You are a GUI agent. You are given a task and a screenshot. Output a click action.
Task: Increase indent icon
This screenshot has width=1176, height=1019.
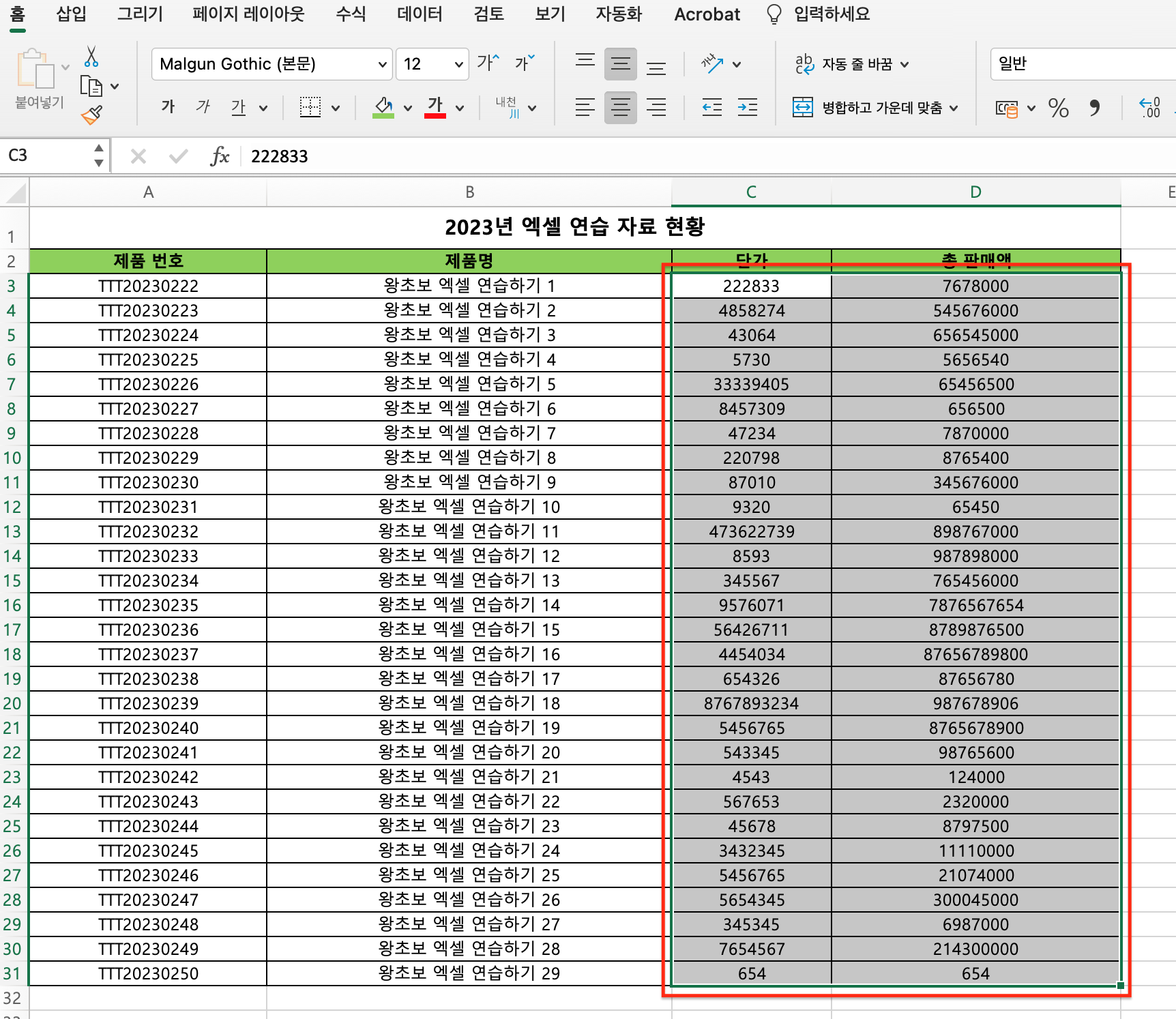tap(748, 108)
